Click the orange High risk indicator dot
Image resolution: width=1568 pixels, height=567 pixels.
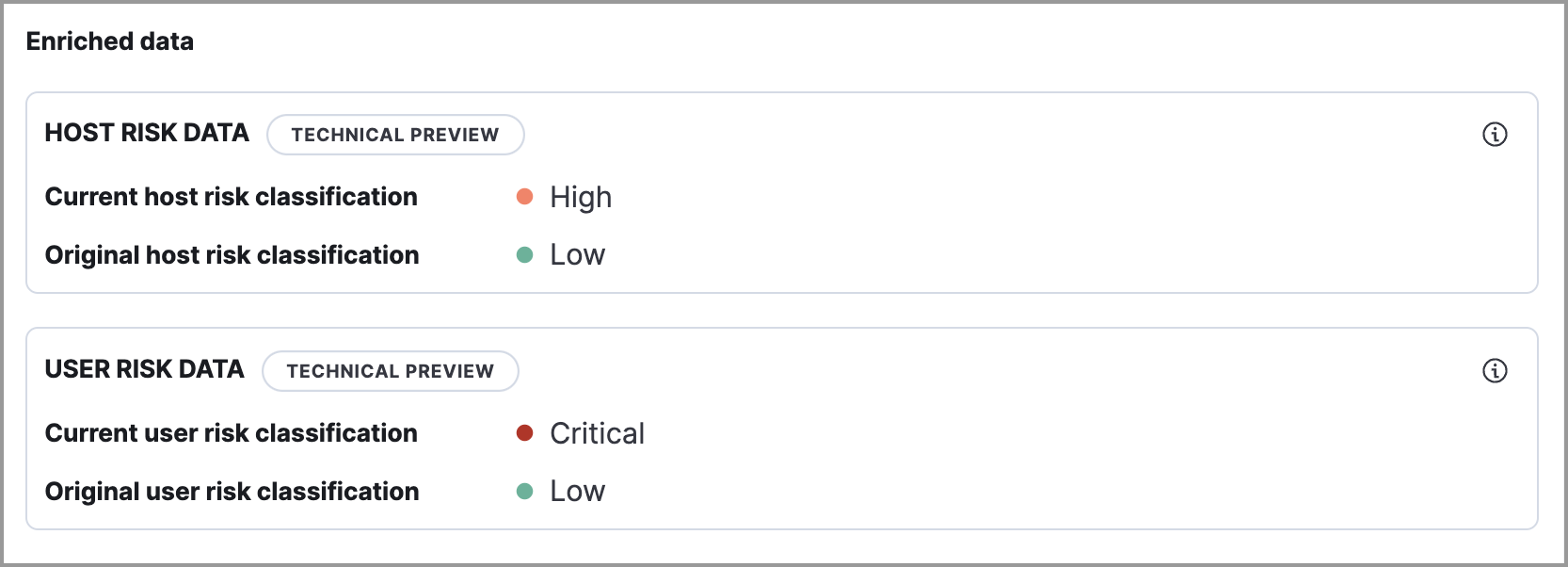525,196
